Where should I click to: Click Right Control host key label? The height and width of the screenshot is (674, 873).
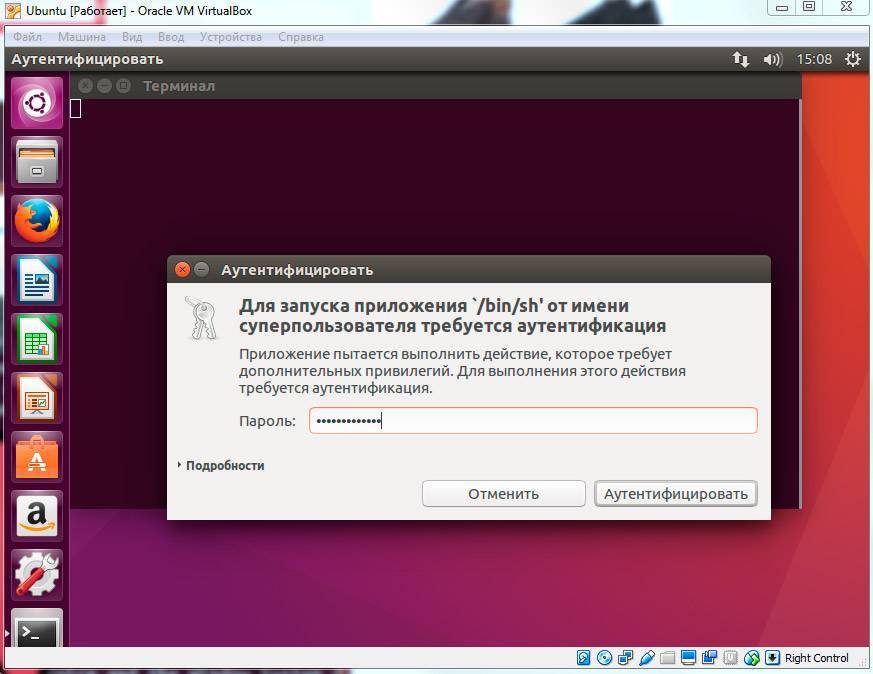click(816, 658)
